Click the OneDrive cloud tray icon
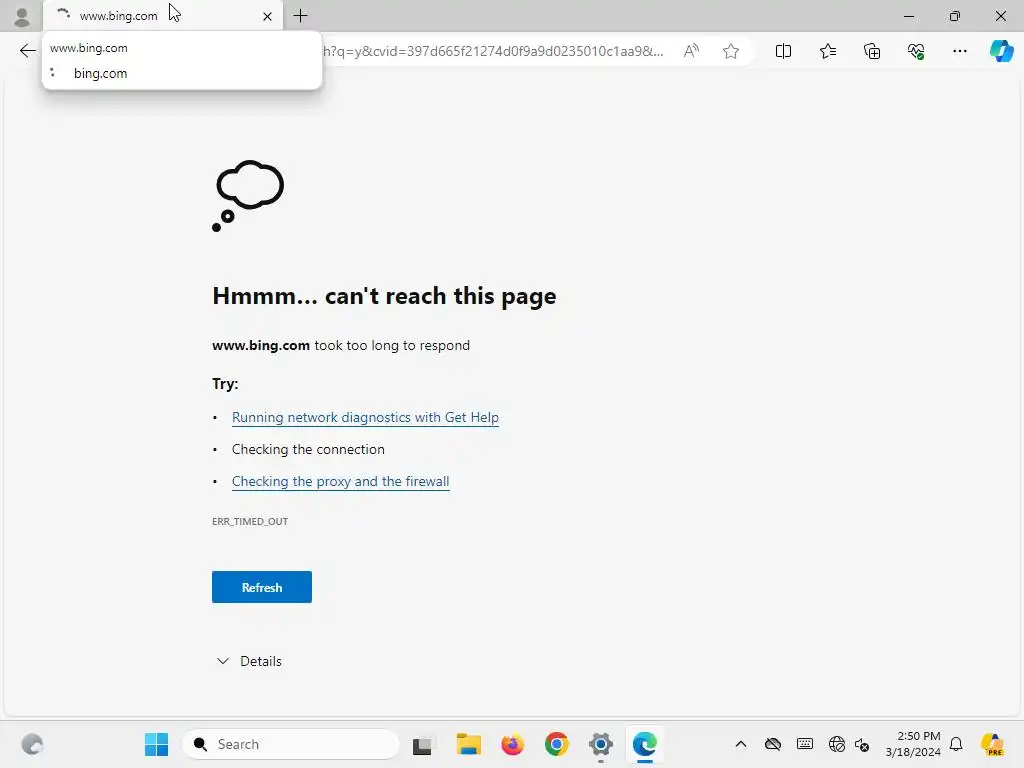The width and height of the screenshot is (1024, 768). [773, 744]
